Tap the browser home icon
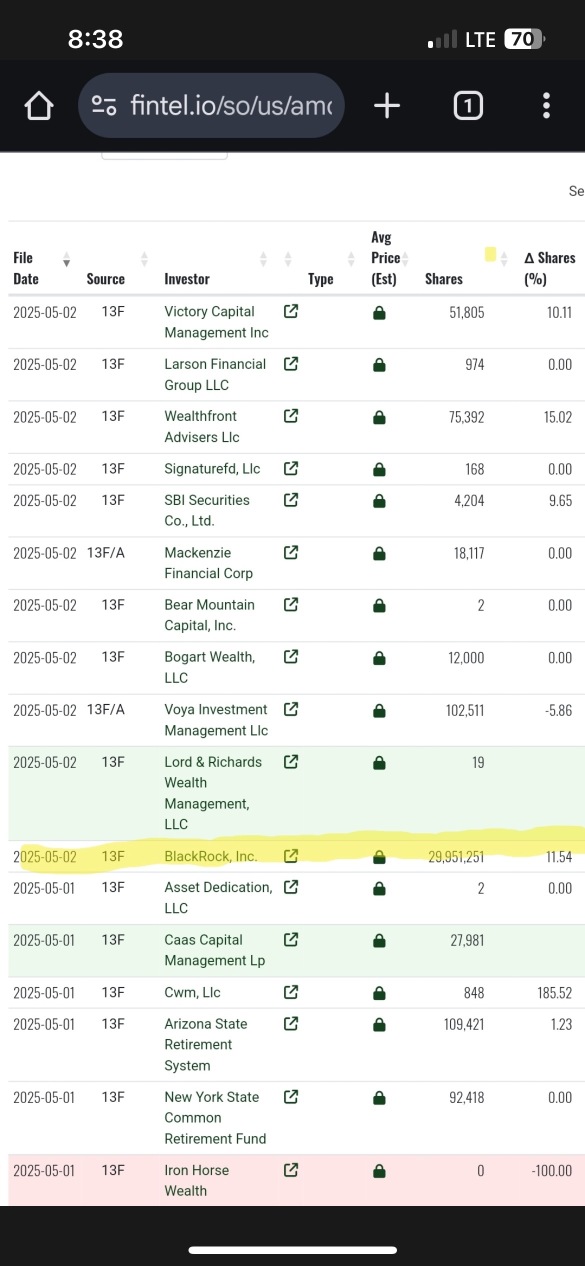This screenshot has height=1266, width=585. tap(38, 105)
